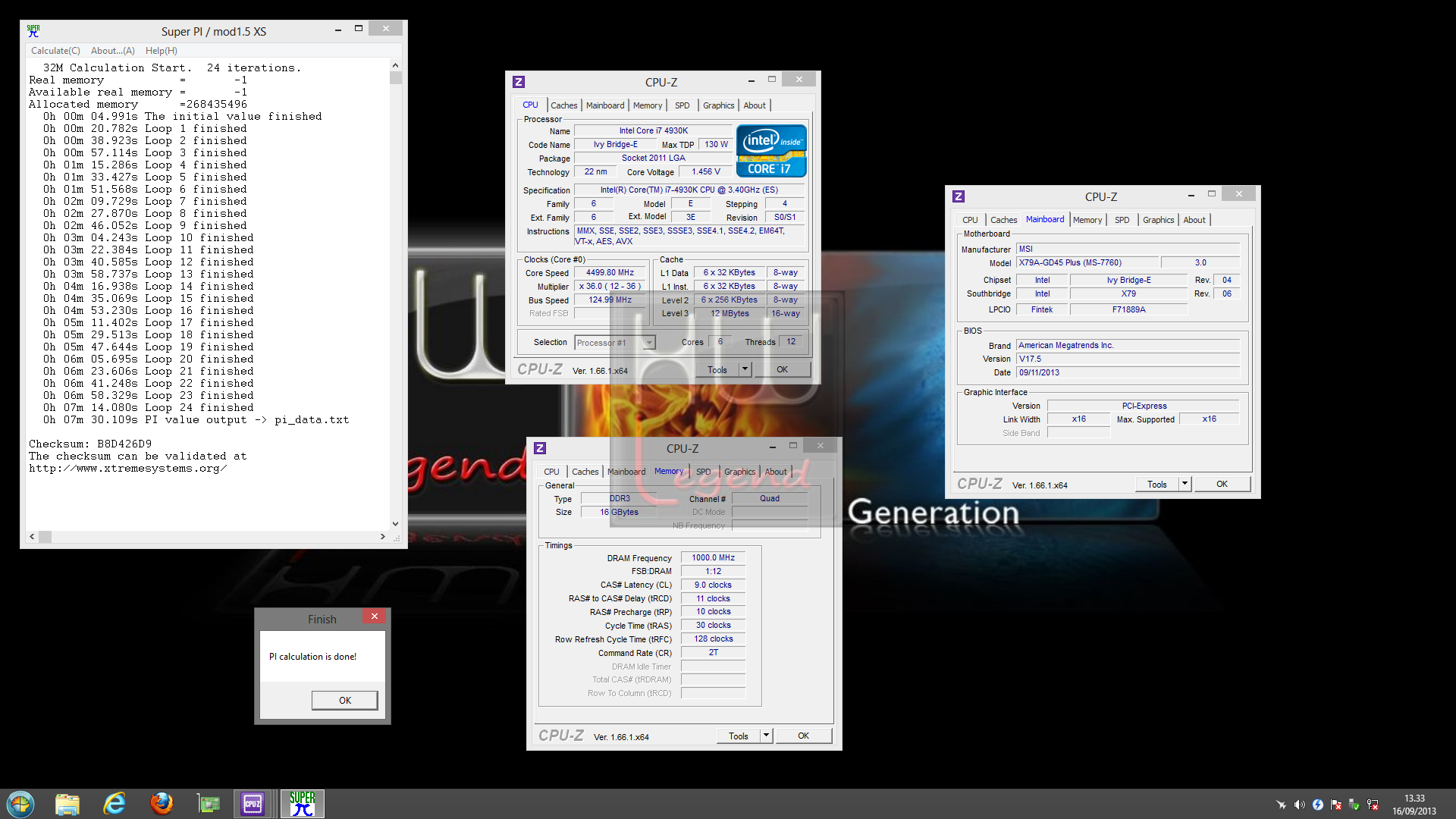This screenshot has height=819, width=1456.
Task: Close the Finish dialog
Action: coord(375,617)
